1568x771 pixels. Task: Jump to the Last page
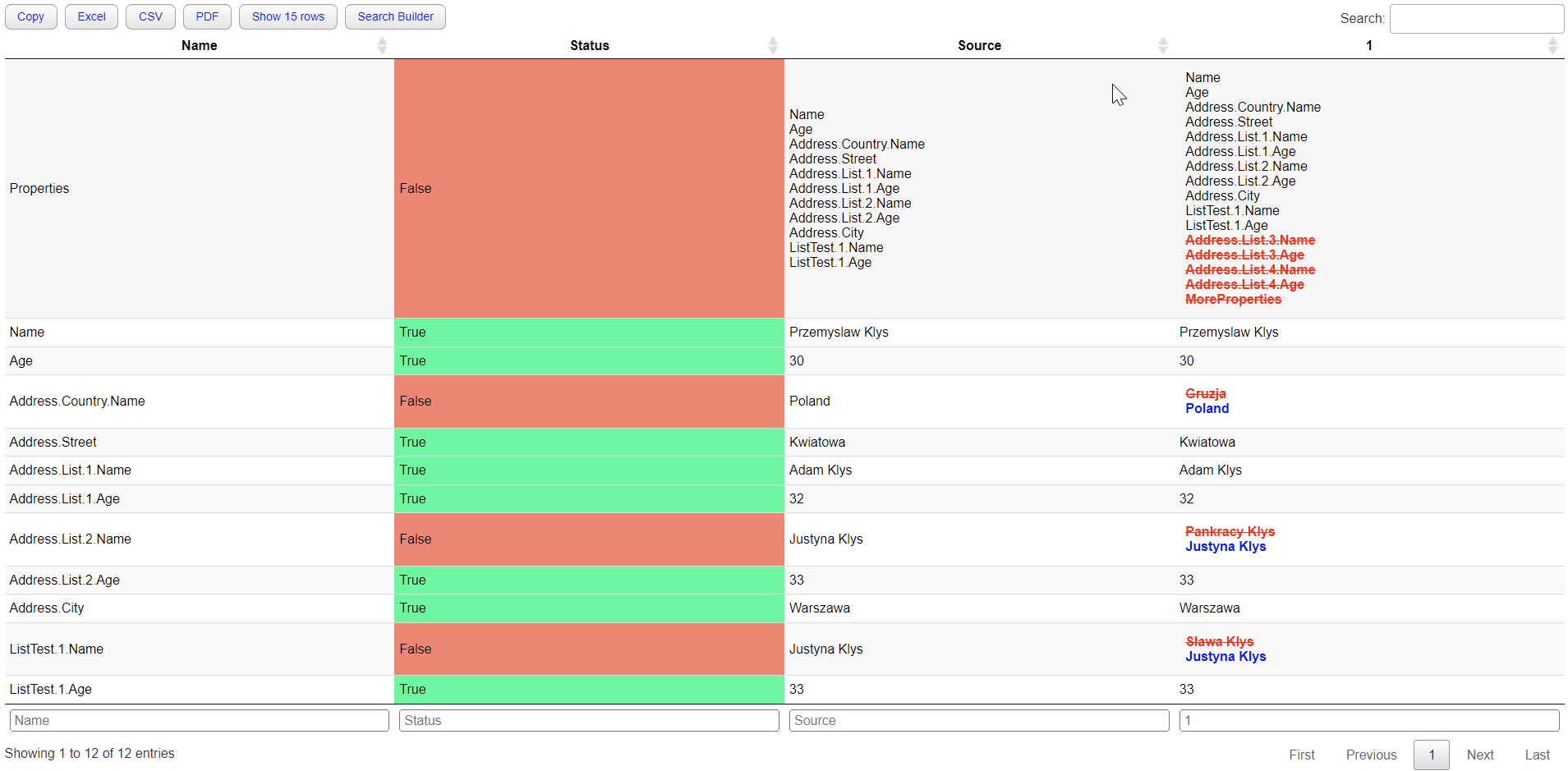pos(1537,755)
